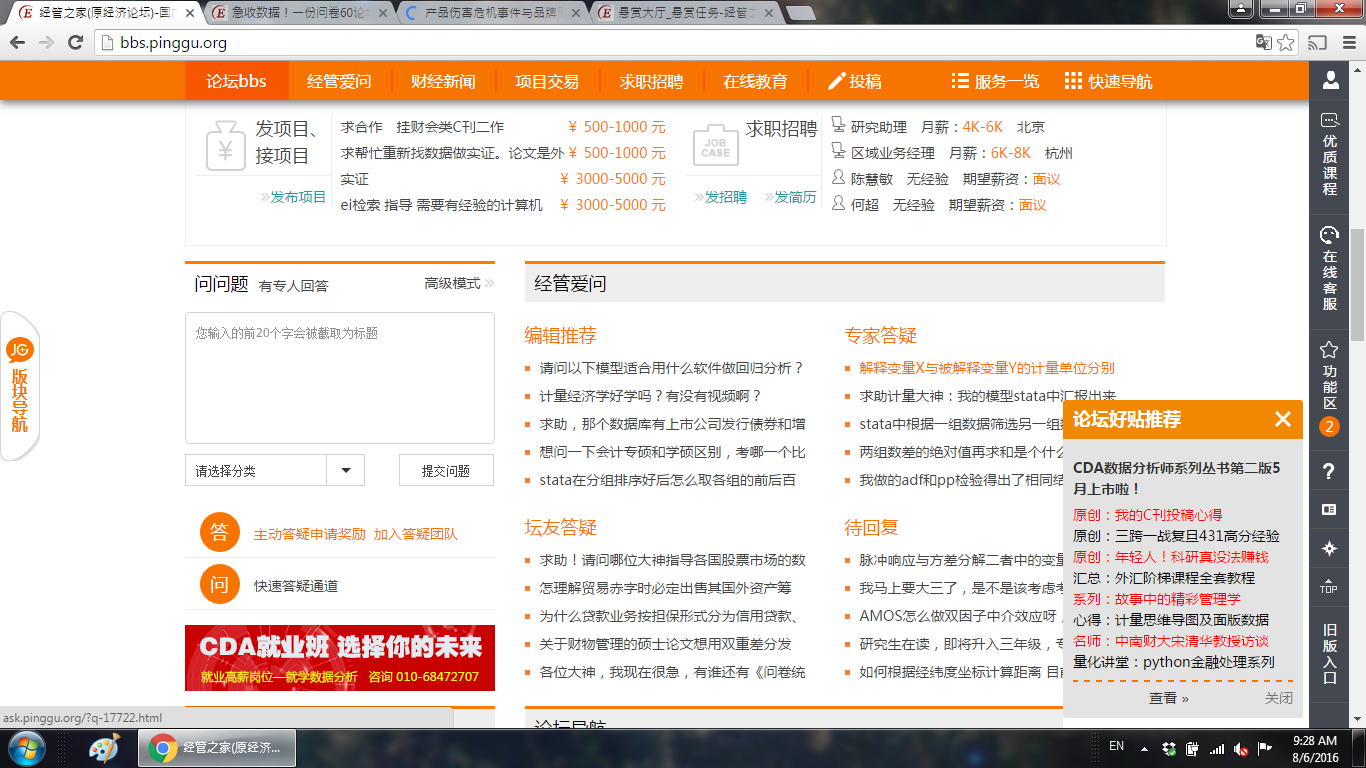Image resolution: width=1366 pixels, height=768 pixels.
Task: Open the 服务一览 dropdown menu
Action: [995, 82]
